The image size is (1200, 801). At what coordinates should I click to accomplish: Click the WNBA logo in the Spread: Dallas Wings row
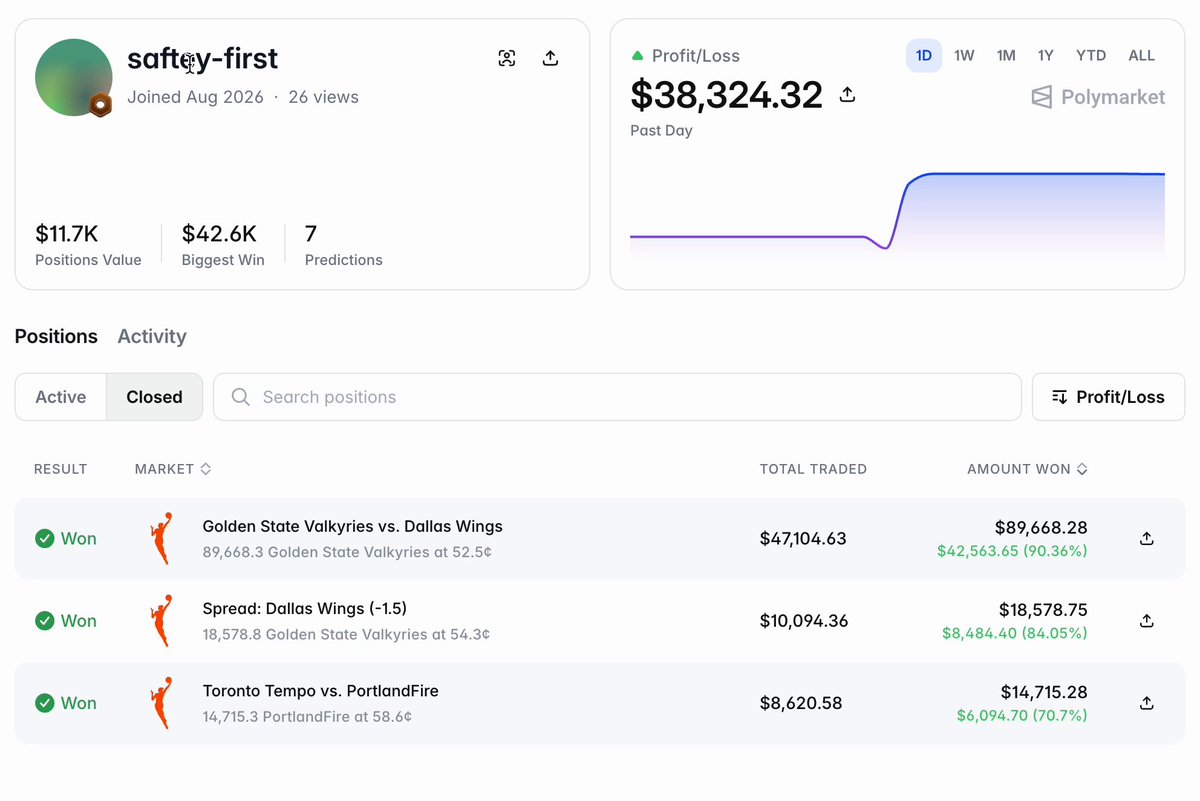(159, 621)
